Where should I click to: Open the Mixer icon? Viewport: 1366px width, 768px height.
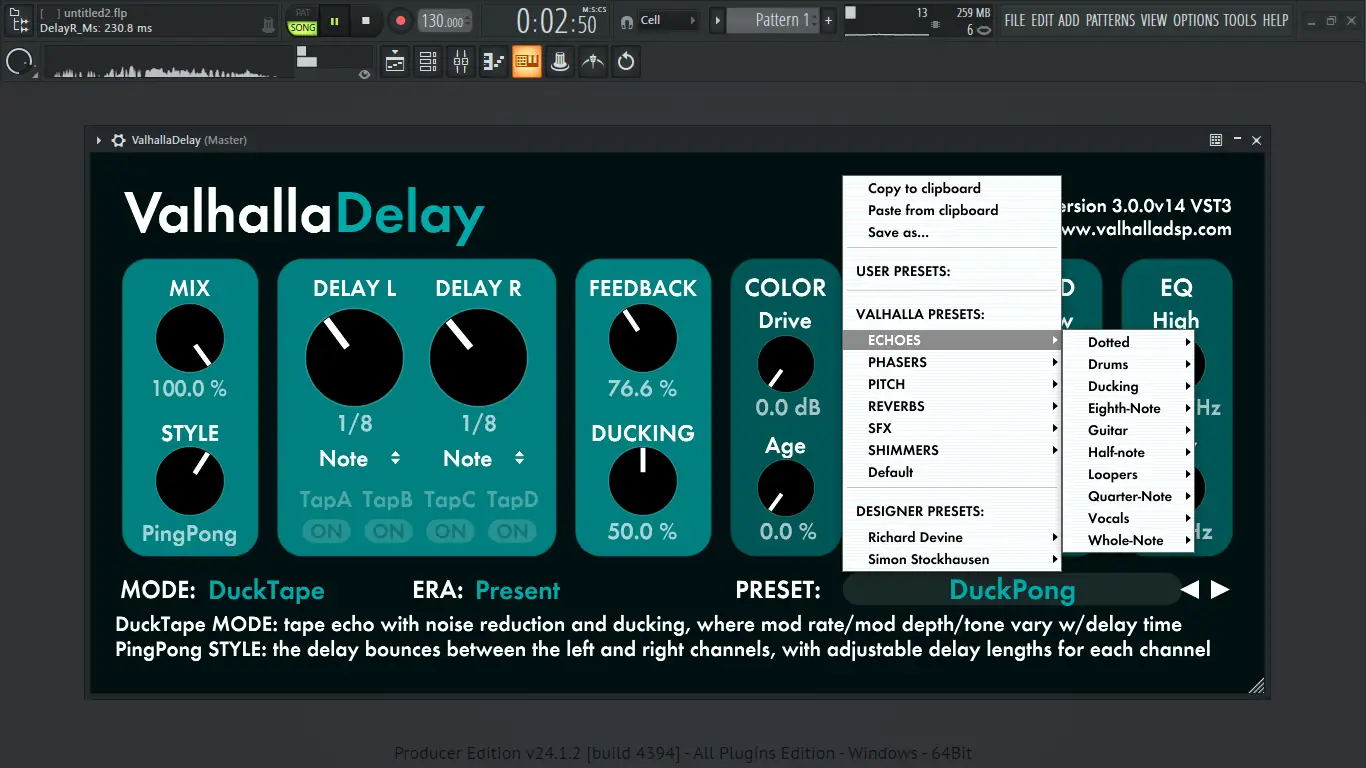click(460, 61)
